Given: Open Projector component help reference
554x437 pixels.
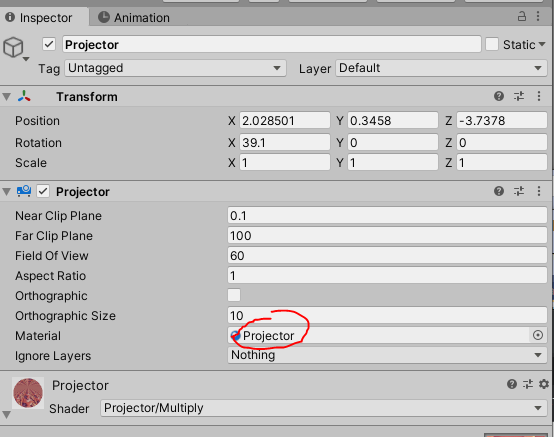Looking at the screenshot, I should point(499,191).
